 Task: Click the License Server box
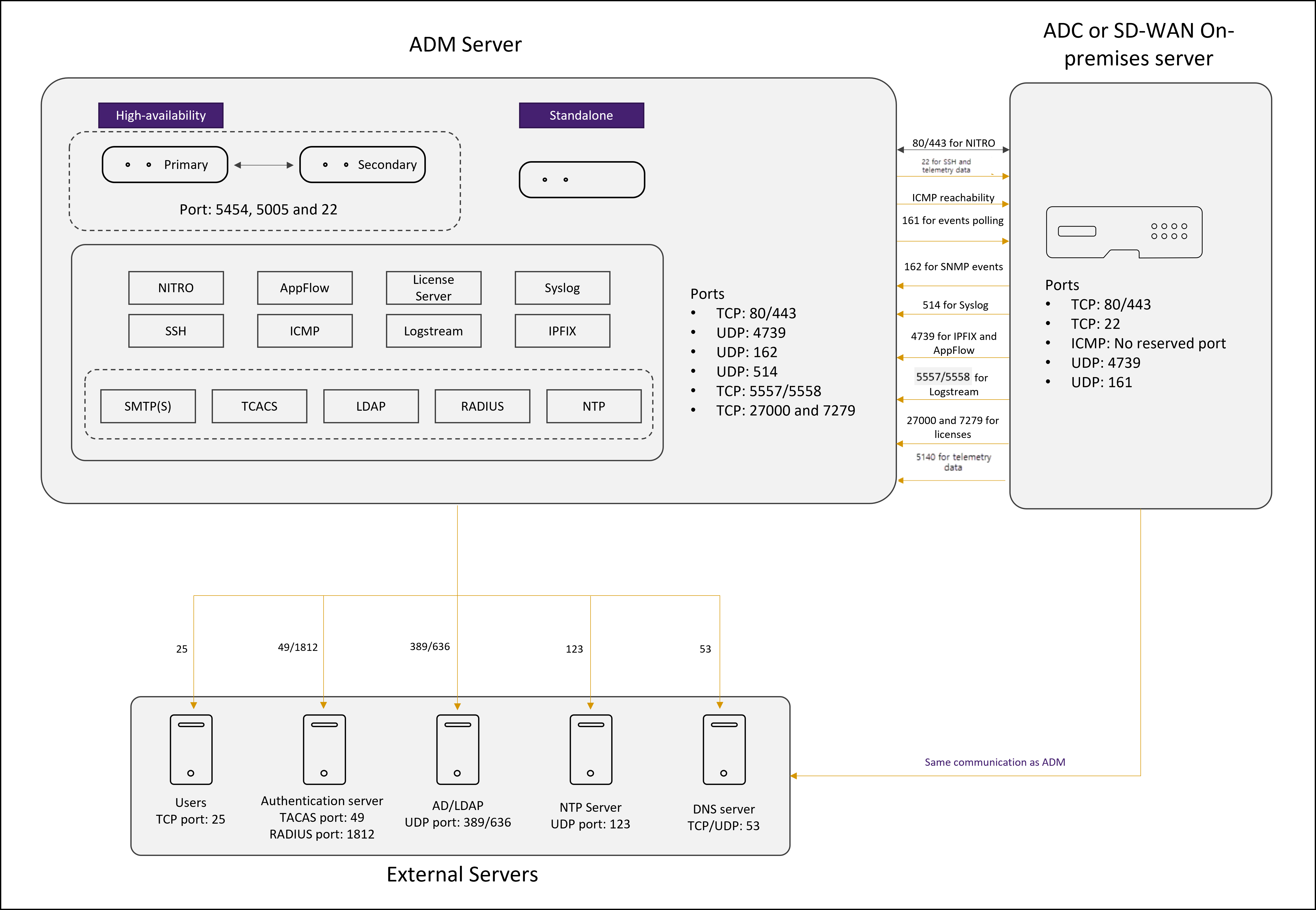(434, 288)
